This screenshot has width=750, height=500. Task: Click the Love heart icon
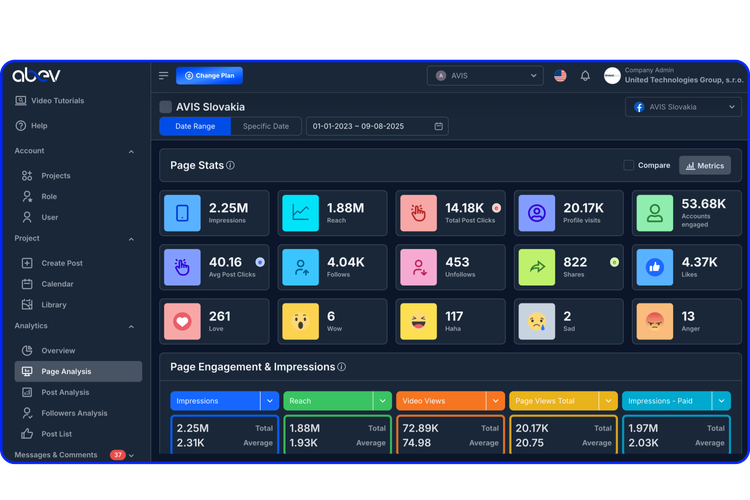[x=182, y=321]
